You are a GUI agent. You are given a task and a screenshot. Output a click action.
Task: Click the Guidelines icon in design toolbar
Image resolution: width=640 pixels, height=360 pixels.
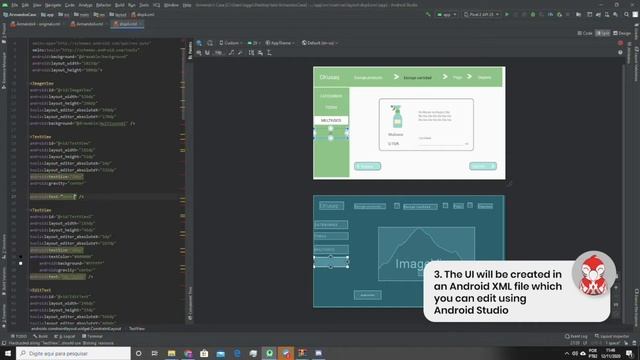(269, 53)
